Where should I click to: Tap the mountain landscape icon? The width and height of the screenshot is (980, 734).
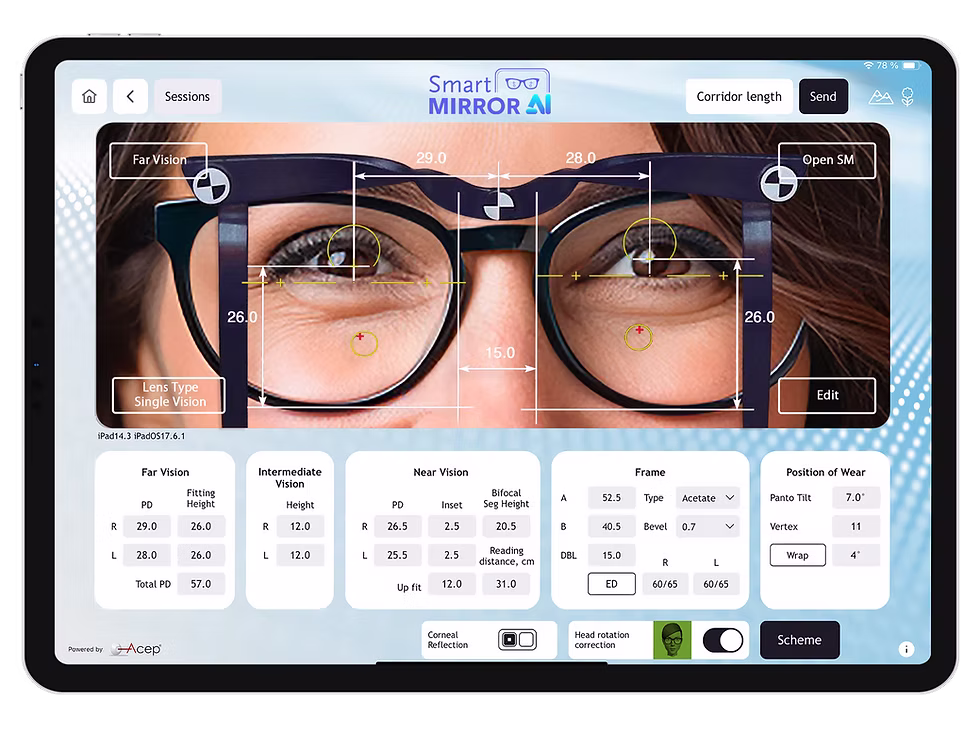(881, 97)
